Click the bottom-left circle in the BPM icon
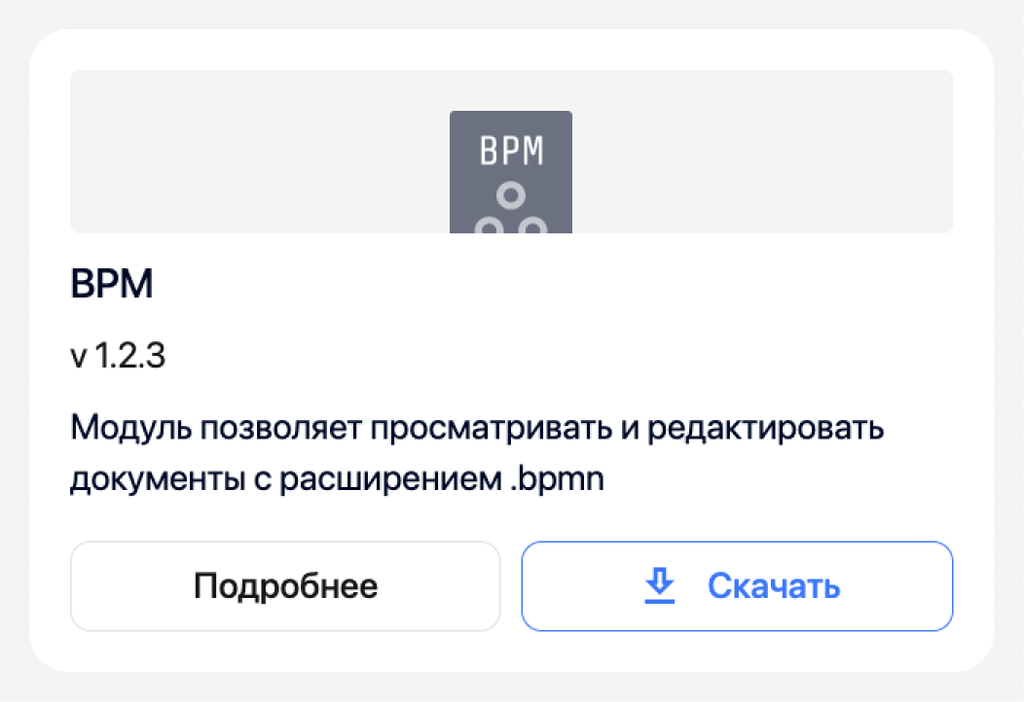The width and height of the screenshot is (1024, 702). point(489,226)
